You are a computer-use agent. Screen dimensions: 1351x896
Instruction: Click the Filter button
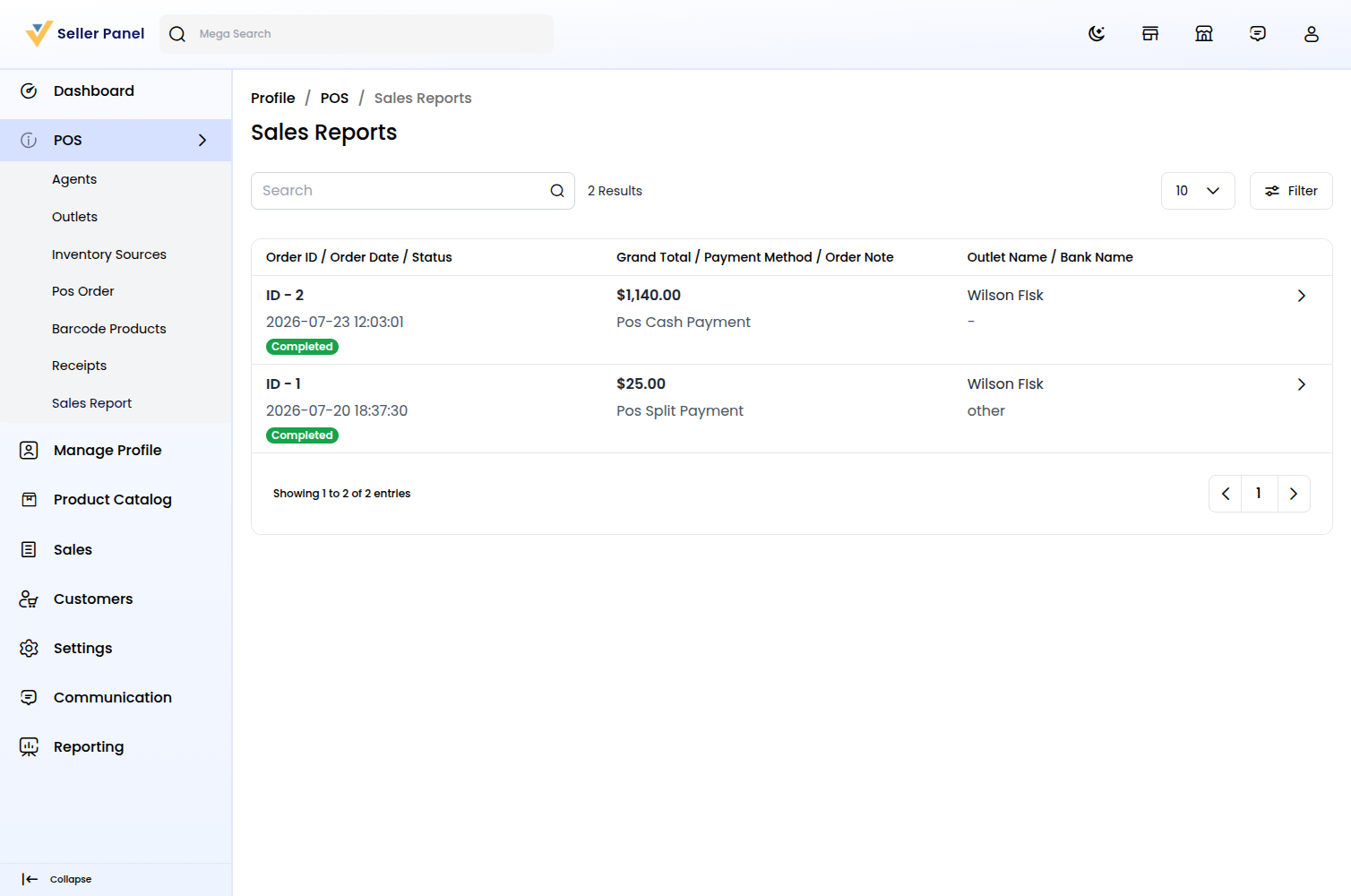click(x=1291, y=191)
